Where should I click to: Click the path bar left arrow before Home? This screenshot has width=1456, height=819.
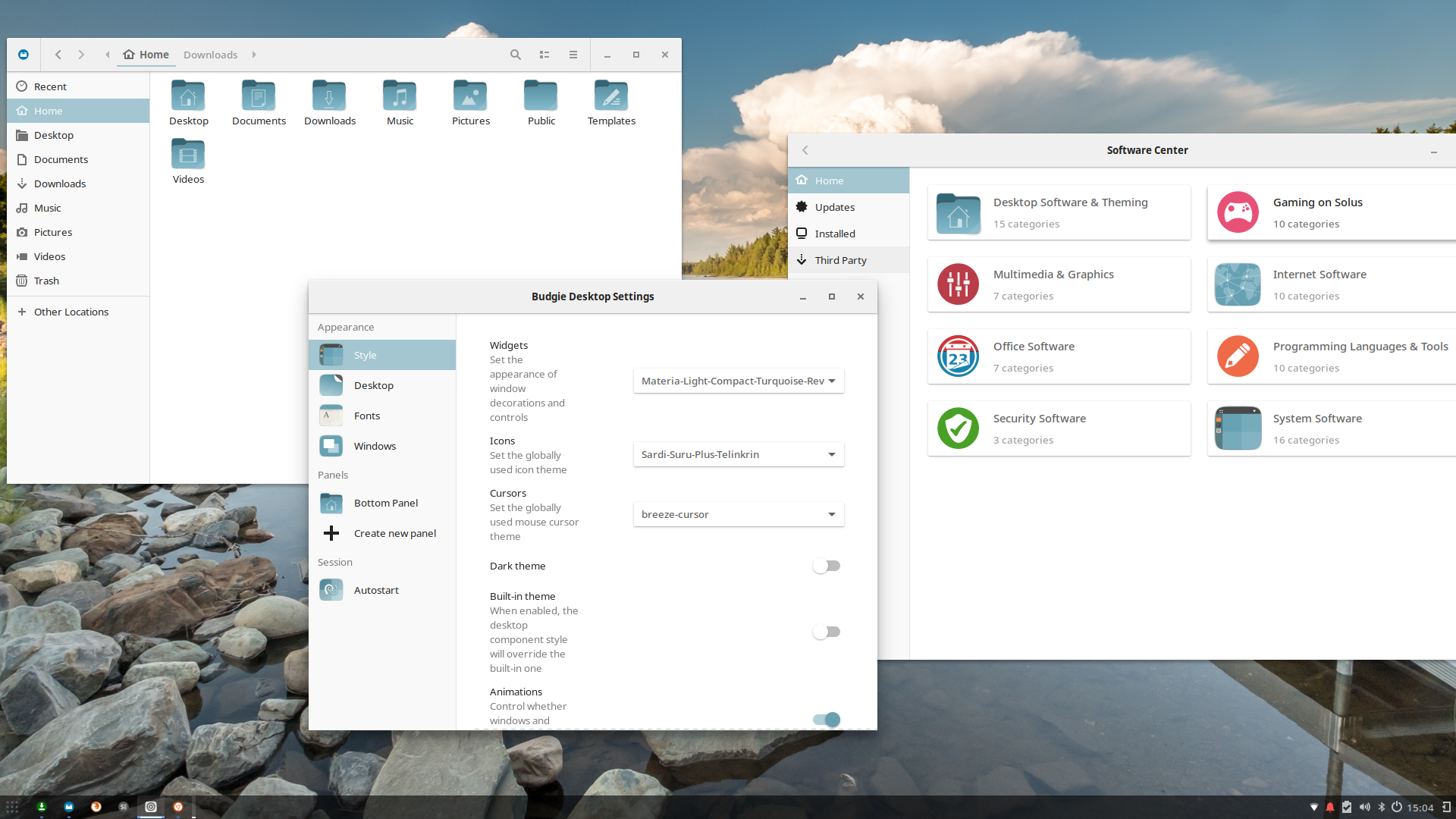click(x=108, y=55)
